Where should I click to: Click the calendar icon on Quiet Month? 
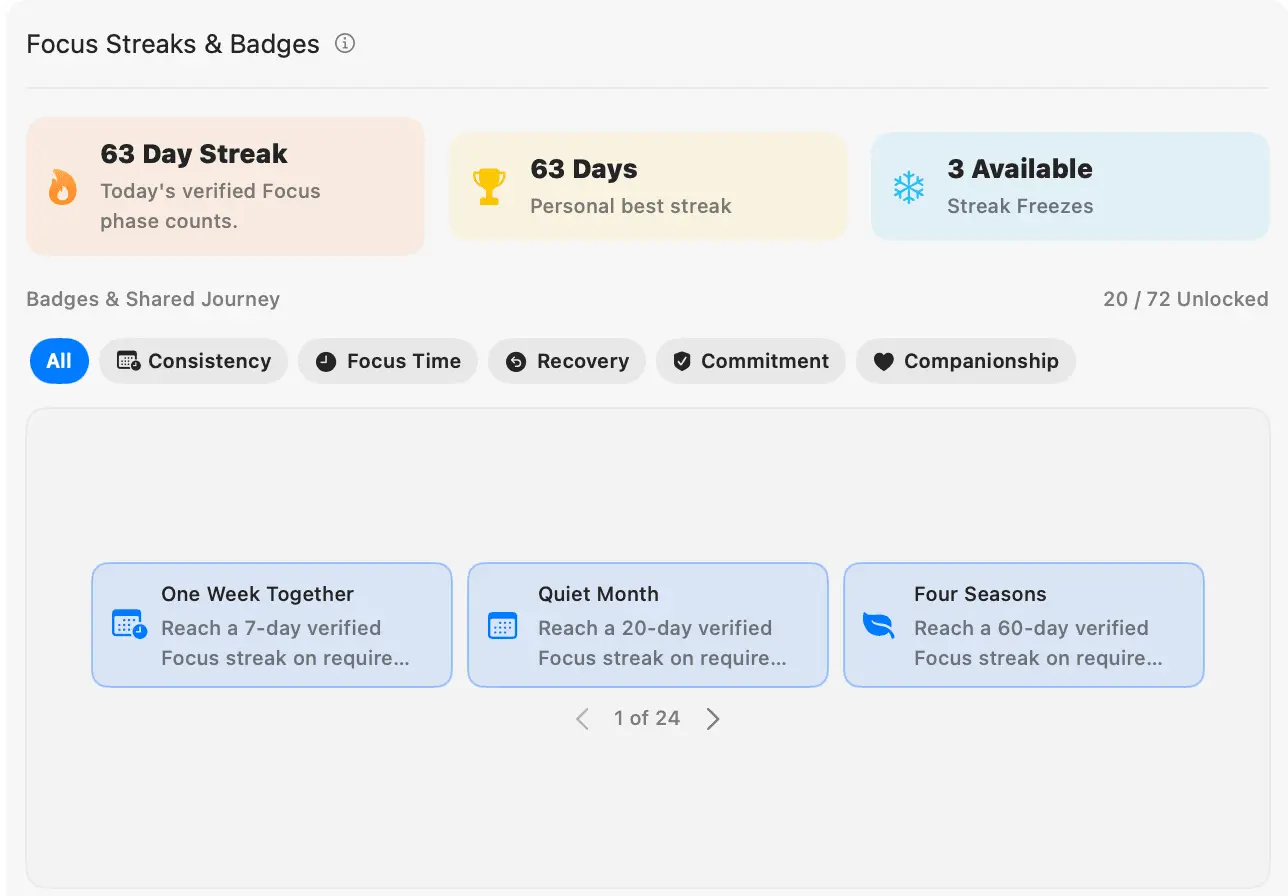(502, 625)
